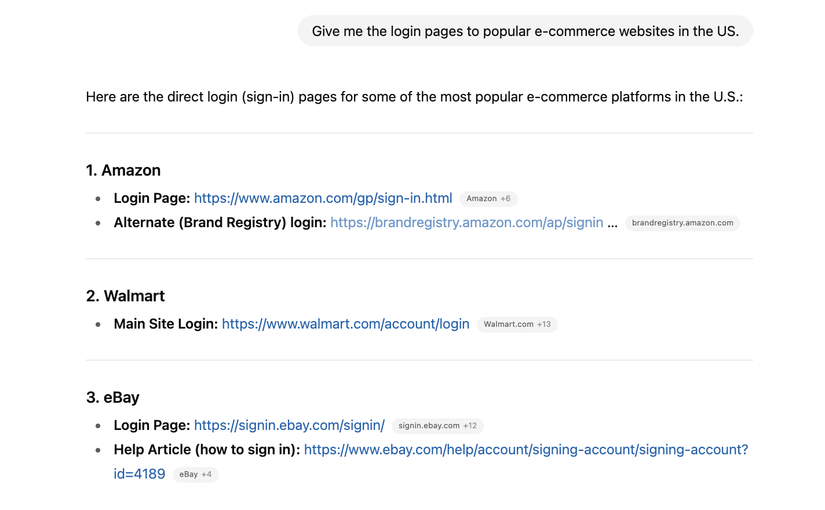Click the "2. Walmart" heading
Screen dimensions: 825x510
point(125,296)
